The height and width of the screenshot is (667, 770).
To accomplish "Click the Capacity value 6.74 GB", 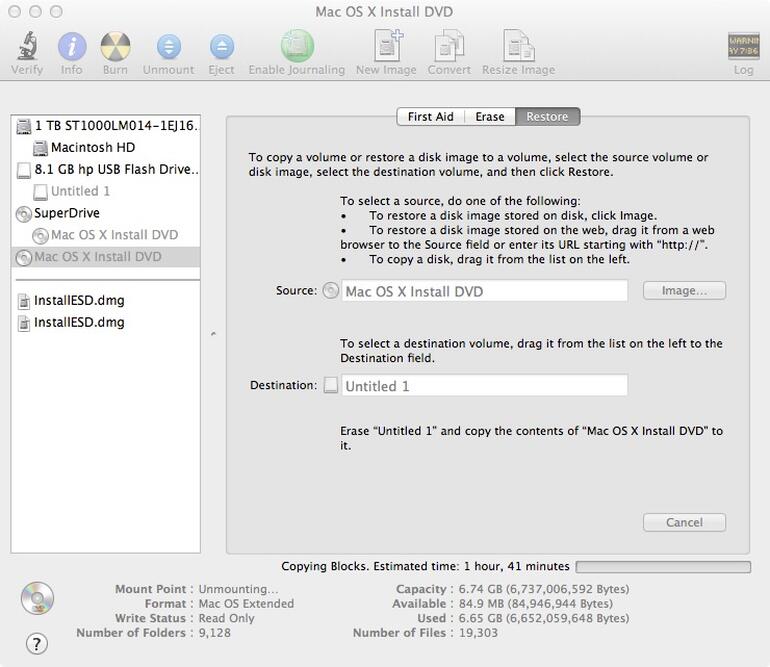I will [544, 589].
